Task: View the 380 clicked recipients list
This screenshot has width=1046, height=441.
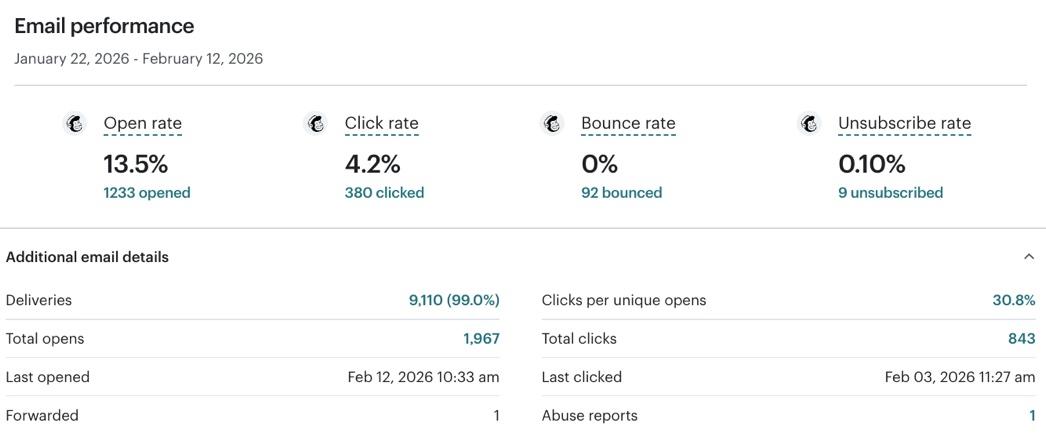Action: (384, 193)
